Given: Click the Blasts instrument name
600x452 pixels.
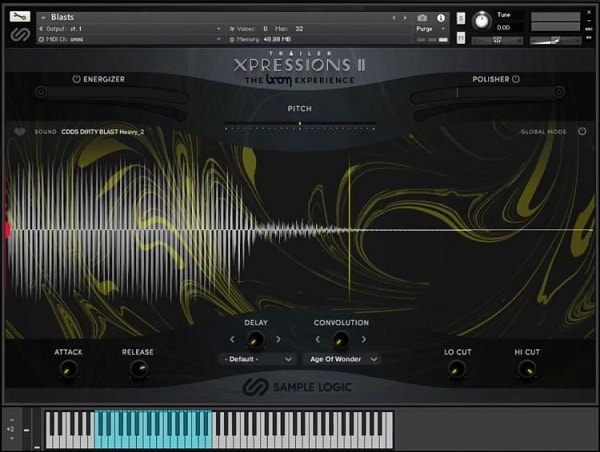Looking at the screenshot, I should 62,17.
